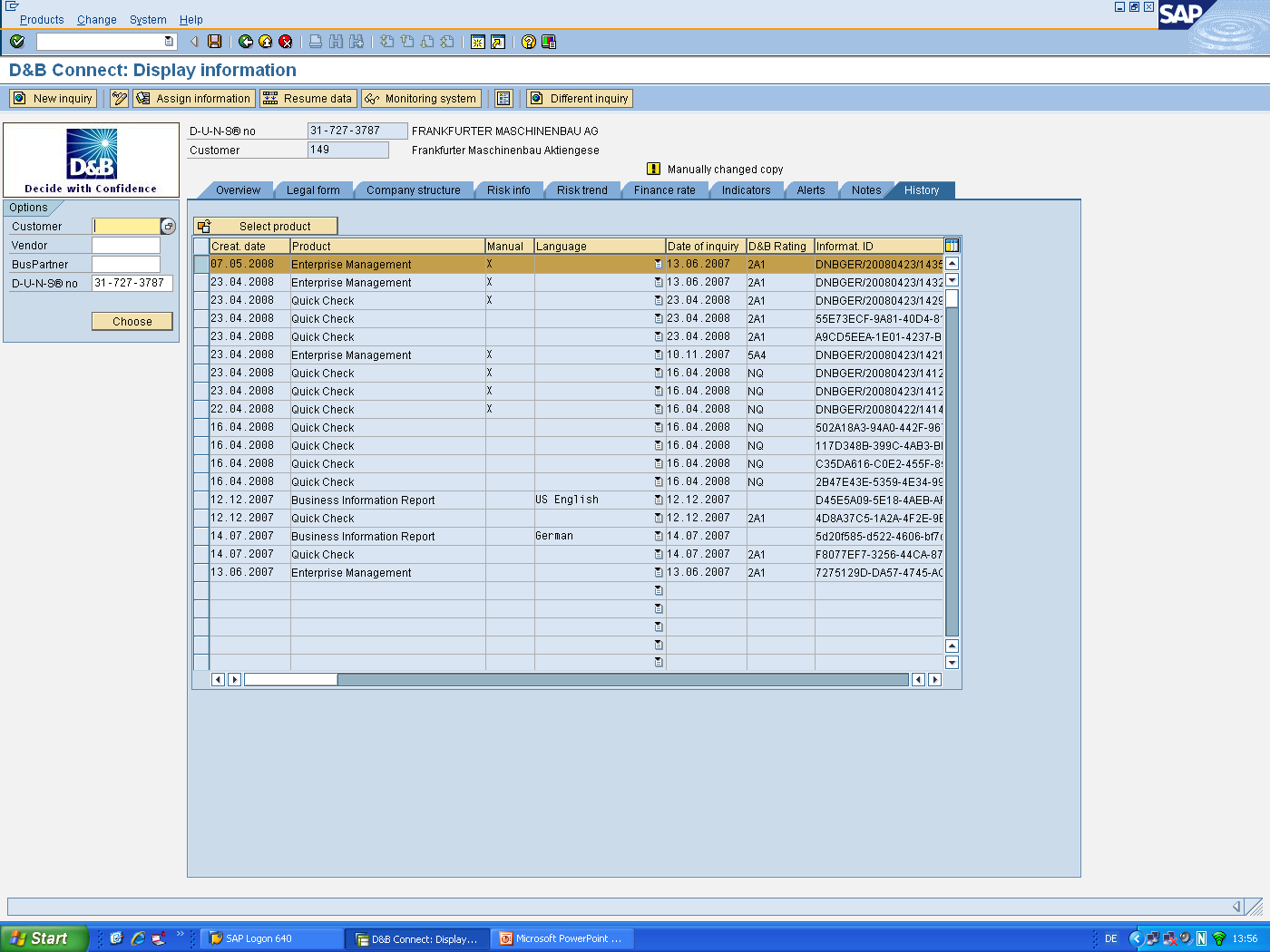Switch to the Risk trend tab
1270x952 pixels.
click(582, 190)
